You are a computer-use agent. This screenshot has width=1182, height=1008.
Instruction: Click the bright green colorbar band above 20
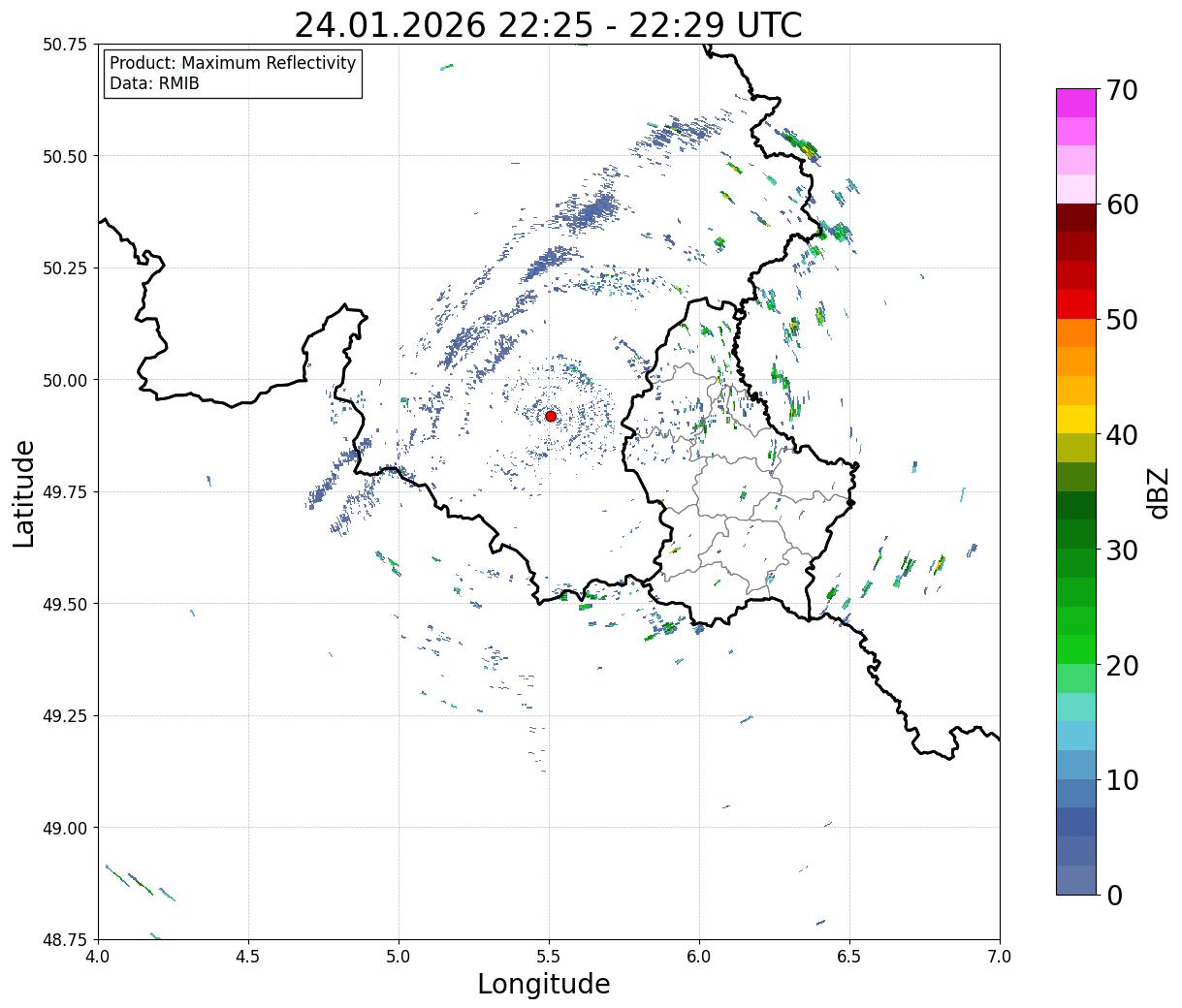coord(1076,648)
